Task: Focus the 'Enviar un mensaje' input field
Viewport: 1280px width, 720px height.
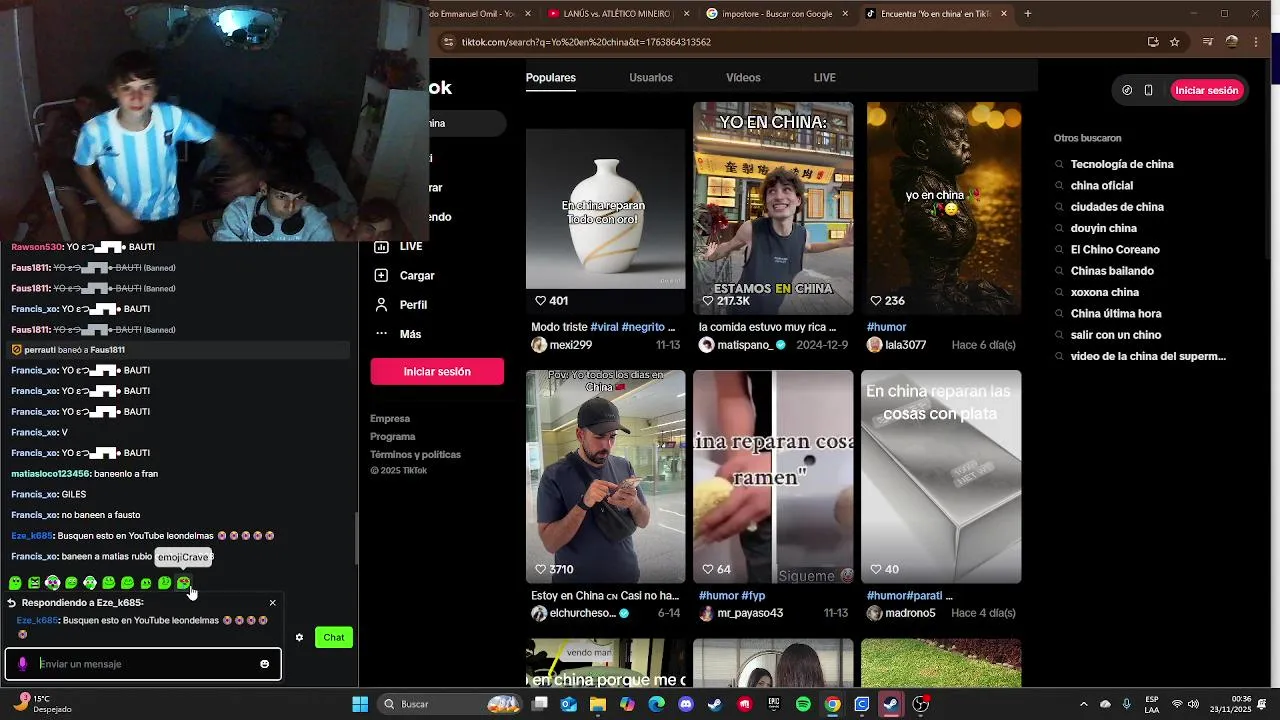Action: click(x=143, y=664)
